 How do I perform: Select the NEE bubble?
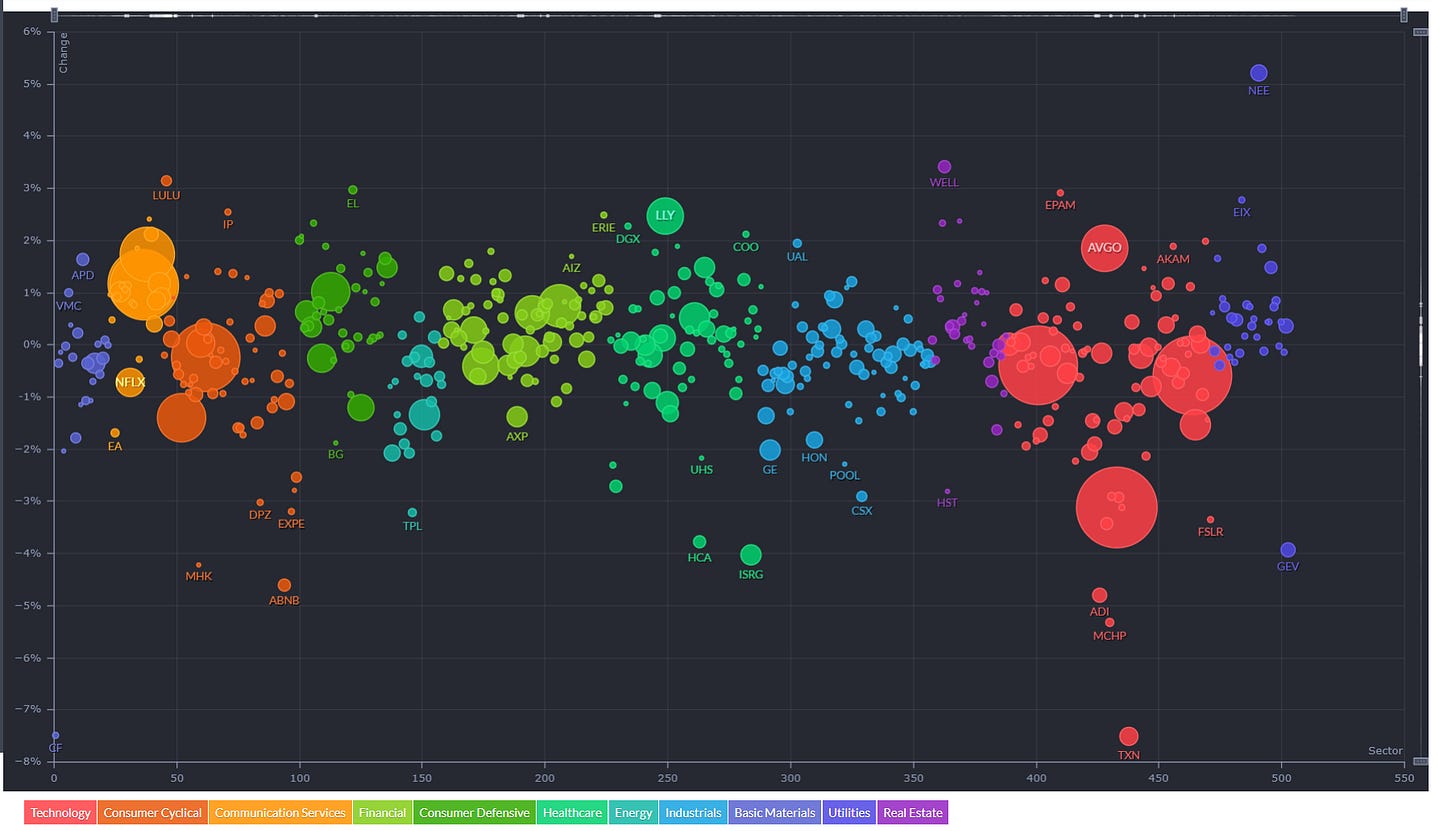coord(1259,73)
